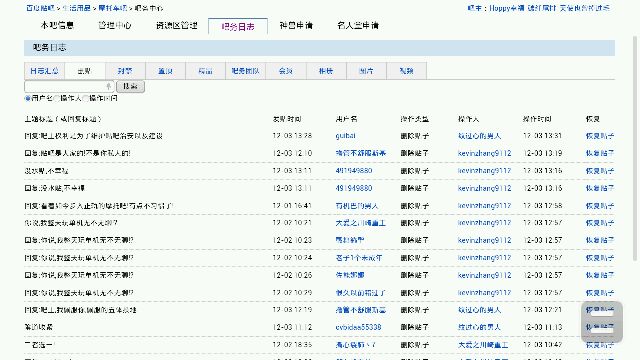The image size is (640, 360).
Task: Restore the post published 12-02 10:26
Action: pos(600,275)
